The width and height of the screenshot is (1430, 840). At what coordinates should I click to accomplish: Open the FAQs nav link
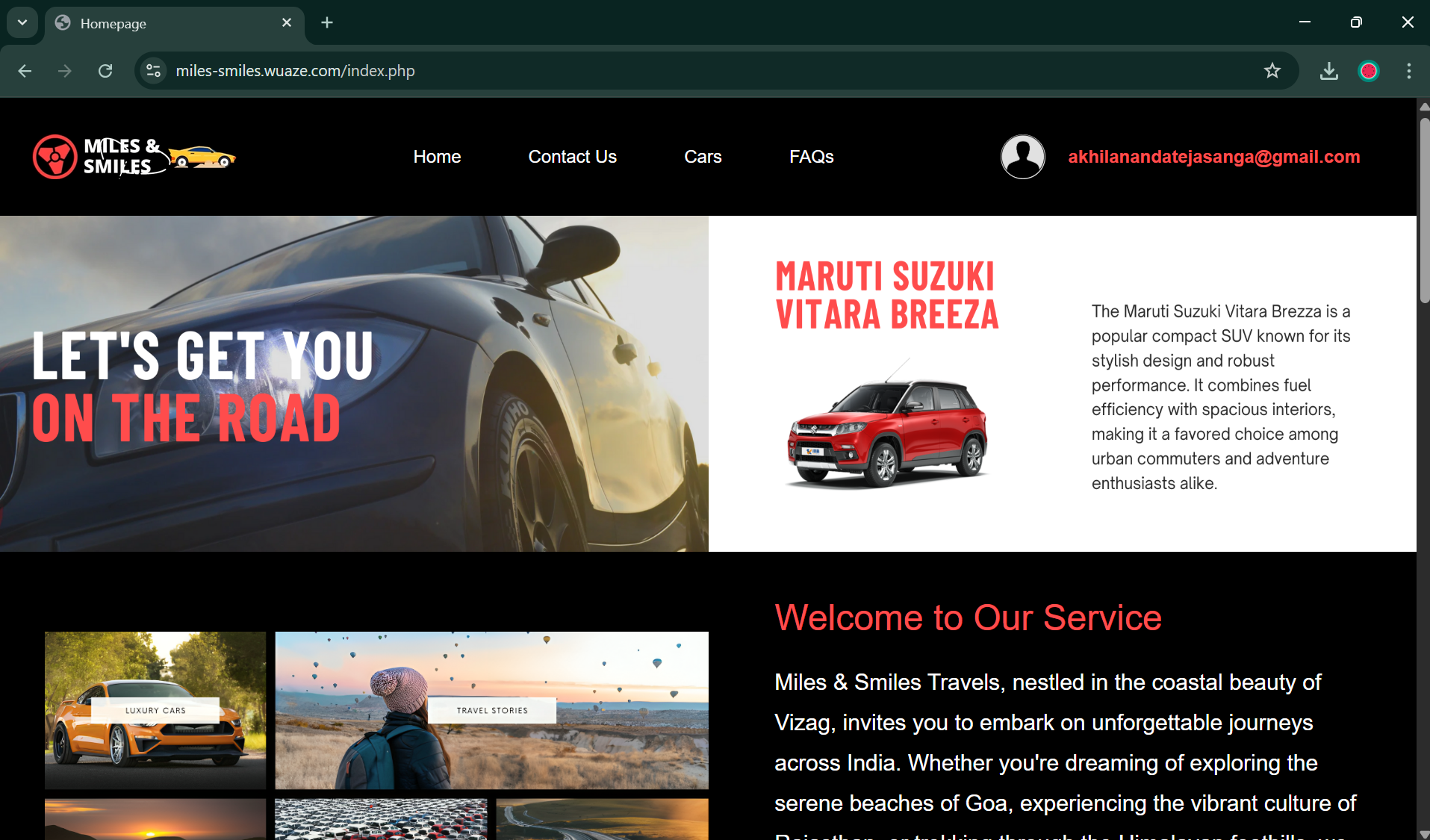point(811,157)
